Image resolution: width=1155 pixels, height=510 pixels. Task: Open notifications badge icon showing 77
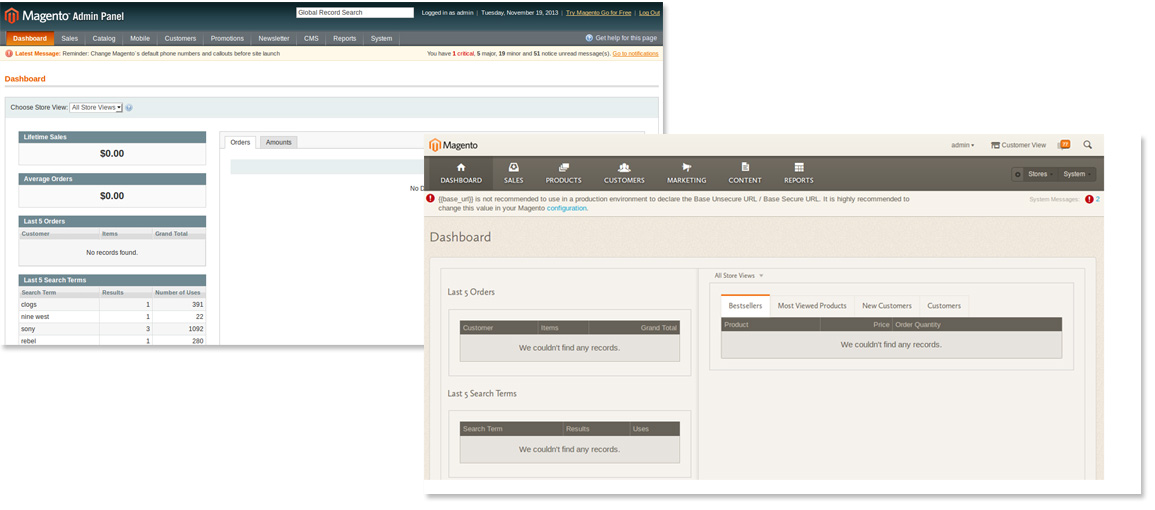(1064, 145)
